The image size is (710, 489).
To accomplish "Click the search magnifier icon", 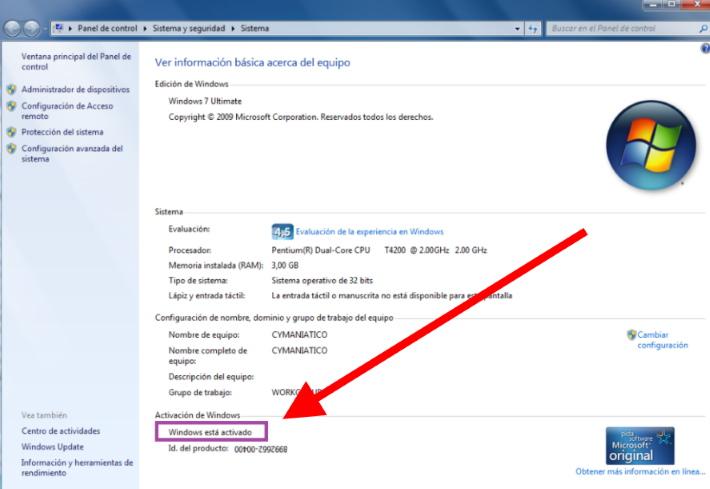I will click(x=703, y=29).
